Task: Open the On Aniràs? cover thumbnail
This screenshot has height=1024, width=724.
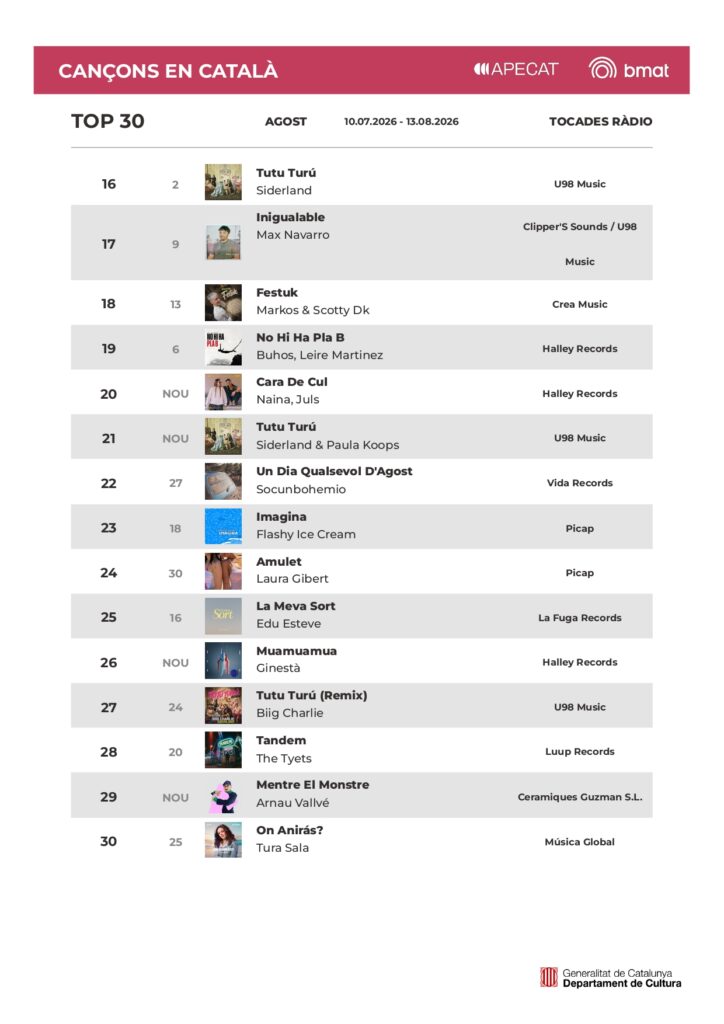Action: [223, 840]
